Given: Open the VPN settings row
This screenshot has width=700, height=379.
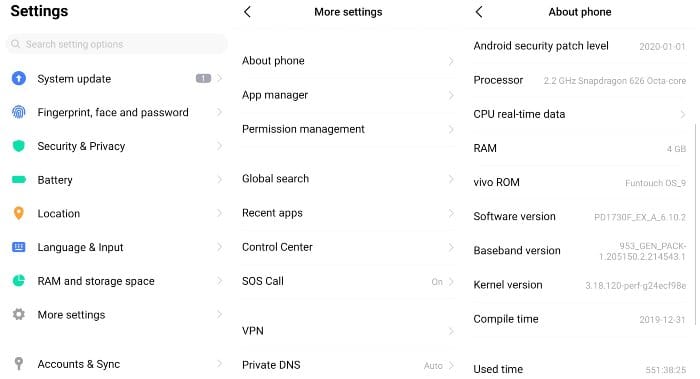Looking at the screenshot, I should pos(348,331).
